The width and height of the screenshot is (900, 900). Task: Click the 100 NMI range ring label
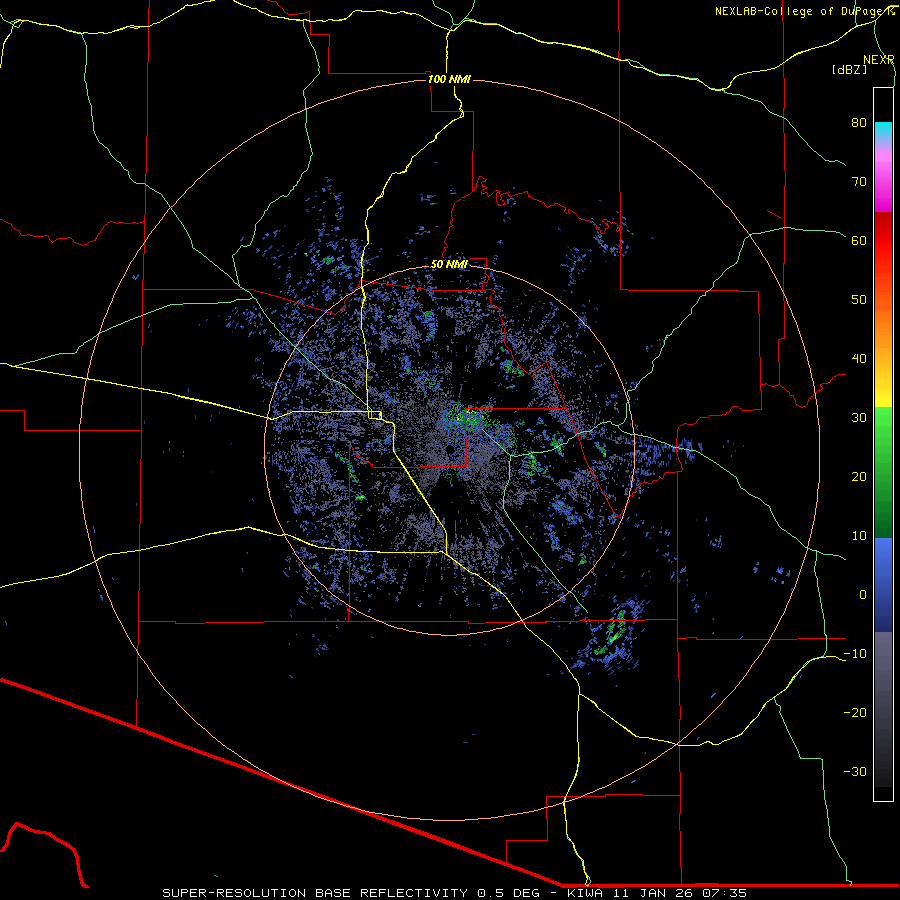click(x=449, y=79)
